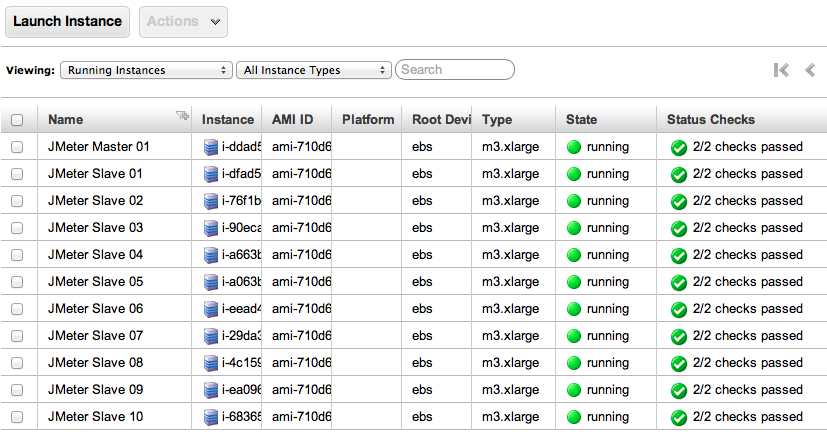Sort by the Name column header
827x440 pixels.
tap(114, 119)
